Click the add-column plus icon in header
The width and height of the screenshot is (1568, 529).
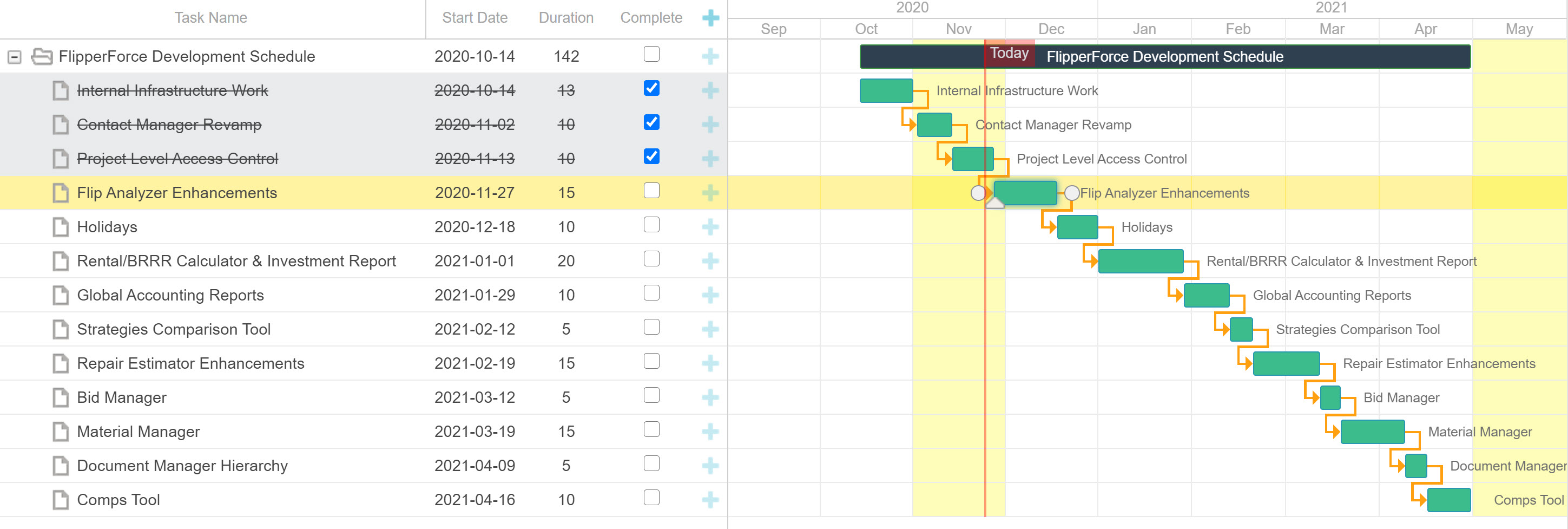pyautogui.click(x=710, y=18)
